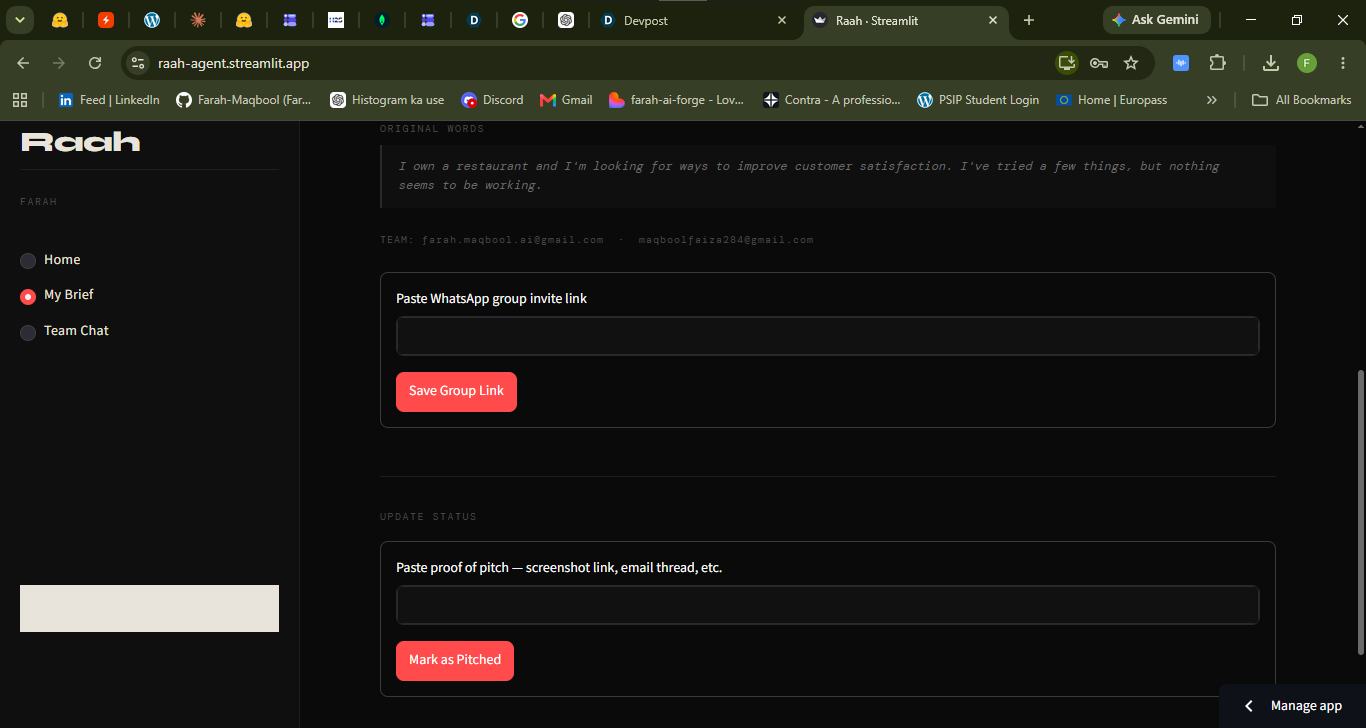Open a new browser tab
The height and width of the screenshot is (728, 1366).
(1029, 20)
